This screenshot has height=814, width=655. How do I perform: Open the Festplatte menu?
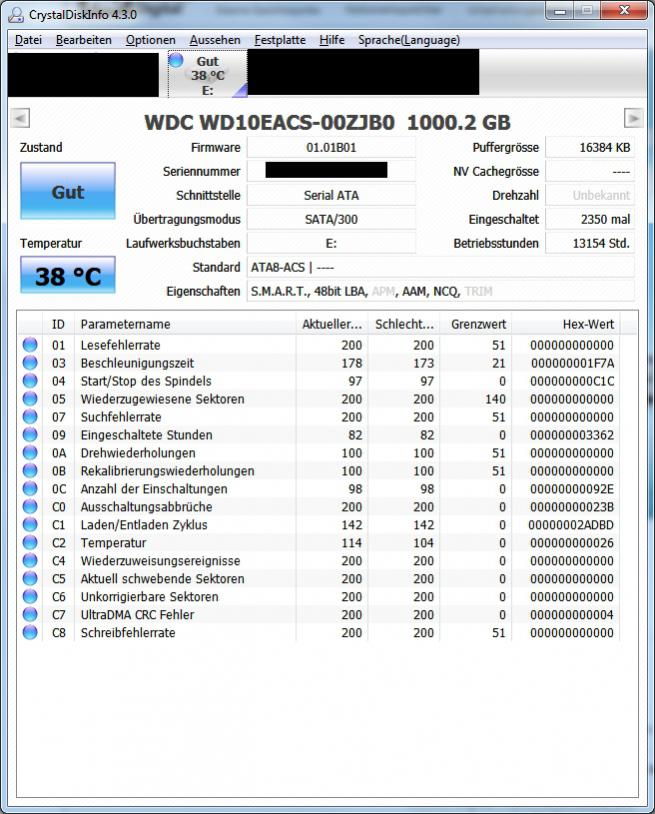[280, 40]
